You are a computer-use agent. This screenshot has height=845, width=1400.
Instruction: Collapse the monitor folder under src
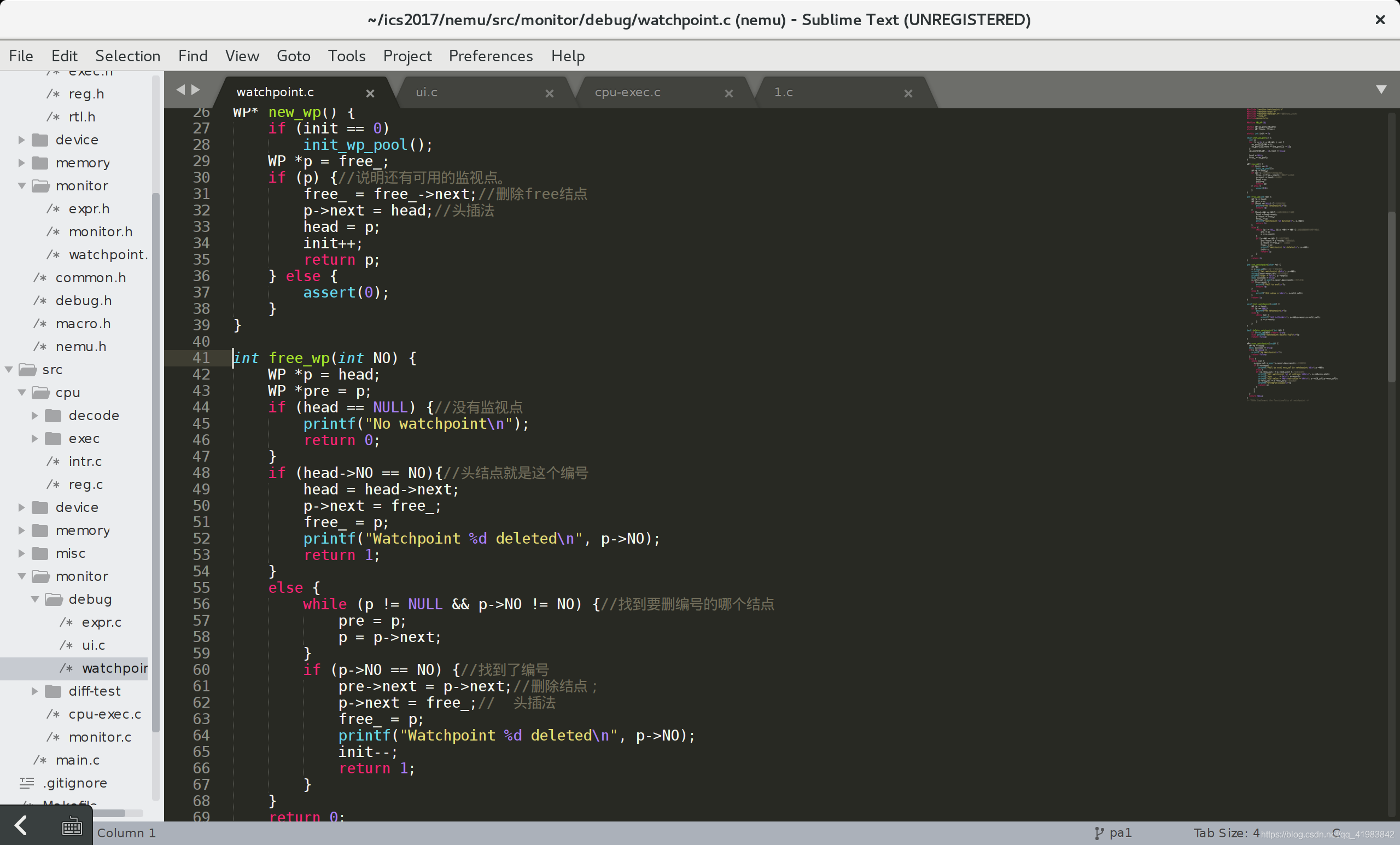tap(21, 576)
